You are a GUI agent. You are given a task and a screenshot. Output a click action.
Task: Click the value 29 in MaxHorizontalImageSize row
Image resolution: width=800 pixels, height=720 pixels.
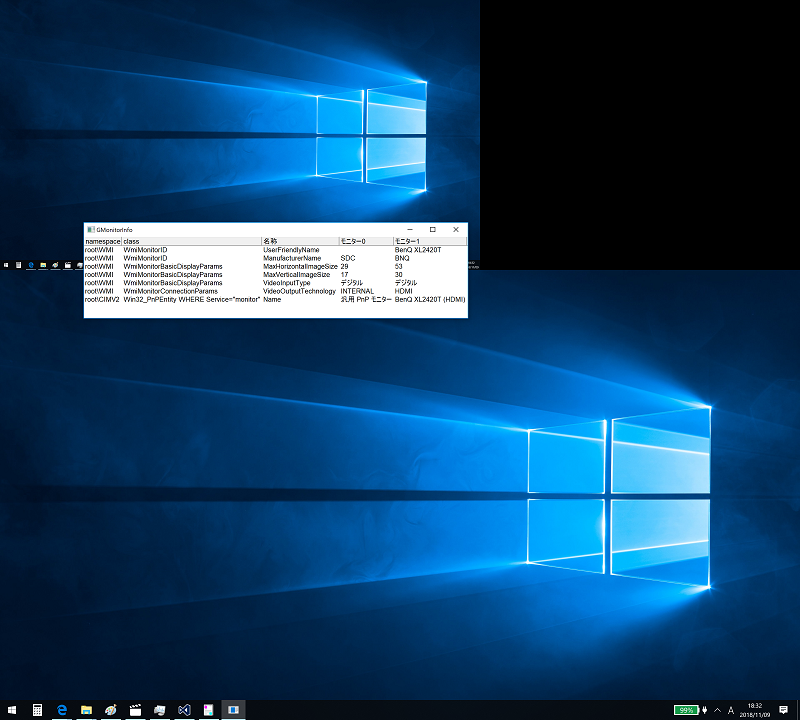pyautogui.click(x=344, y=266)
